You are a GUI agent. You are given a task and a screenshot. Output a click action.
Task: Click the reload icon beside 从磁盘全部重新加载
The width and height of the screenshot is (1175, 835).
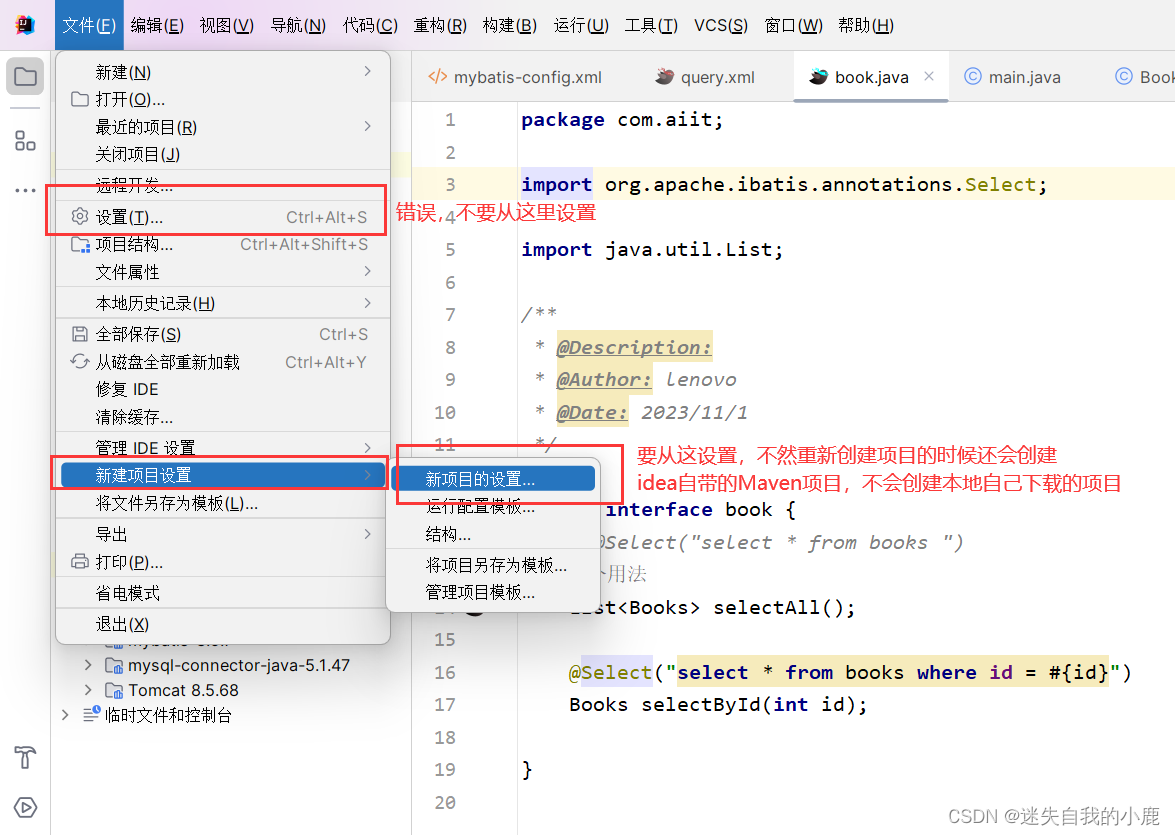pyautogui.click(x=80, y=361)
